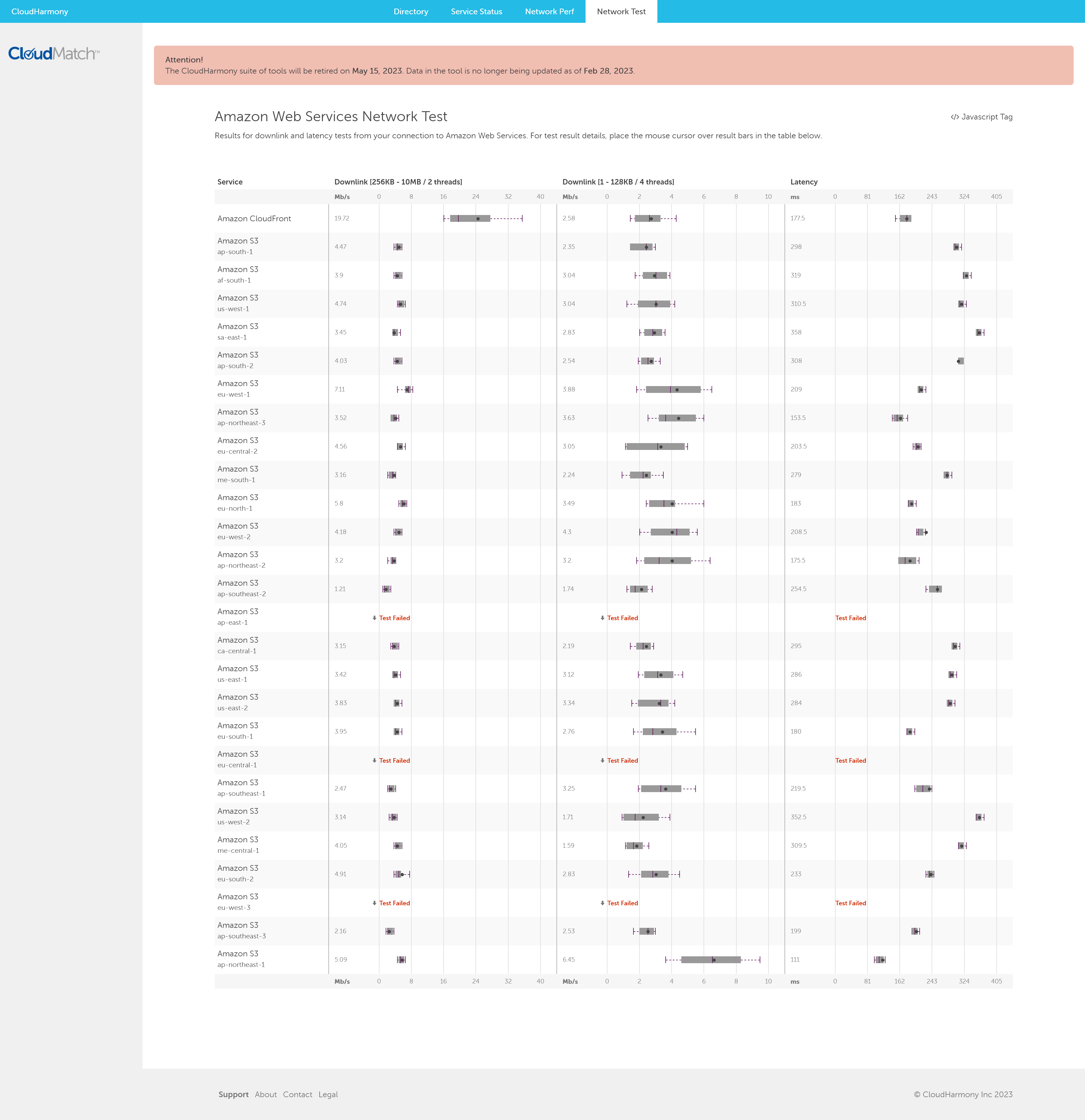The image size is (1085, 1120).
Task: Click the Downlink 256KB - 10MB column header
Action: (x=398, y=182)
